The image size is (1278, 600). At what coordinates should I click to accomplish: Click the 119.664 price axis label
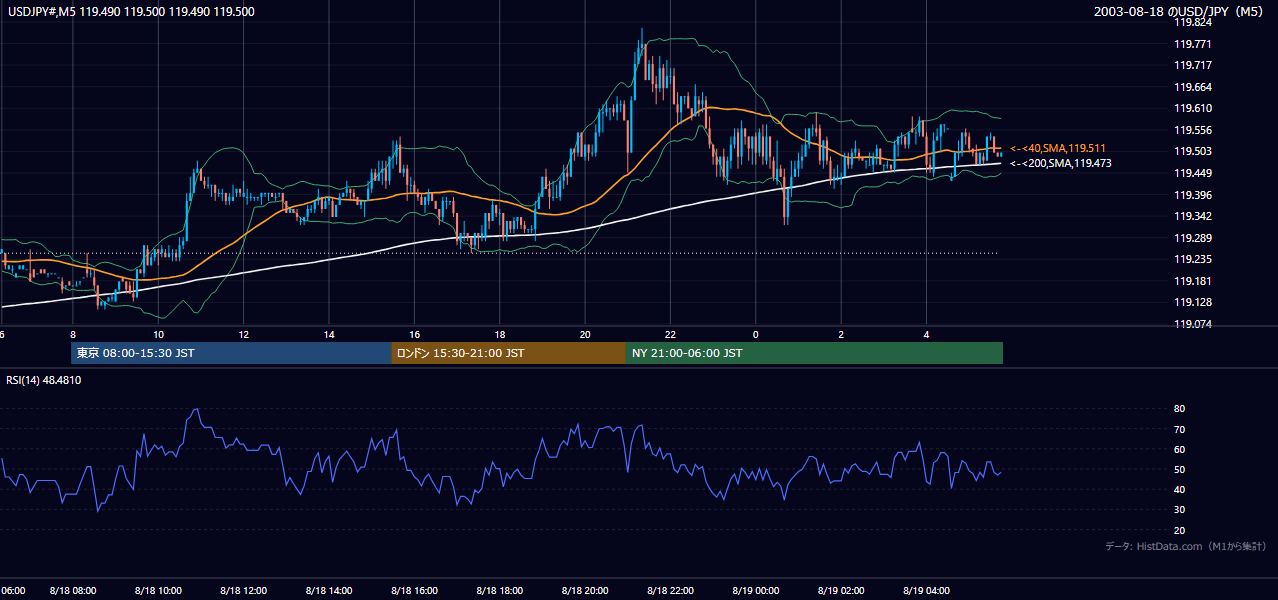(x=1194, y=87)
